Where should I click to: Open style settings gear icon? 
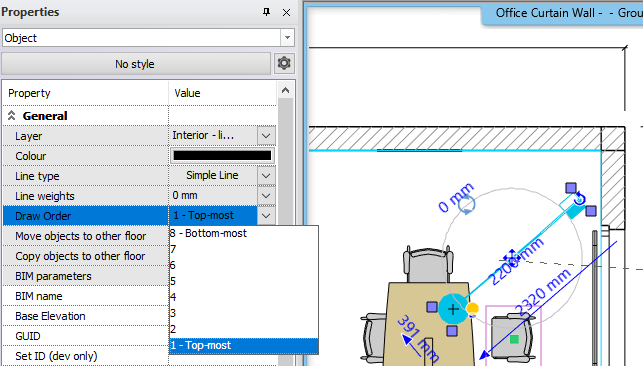pos(284,64)
